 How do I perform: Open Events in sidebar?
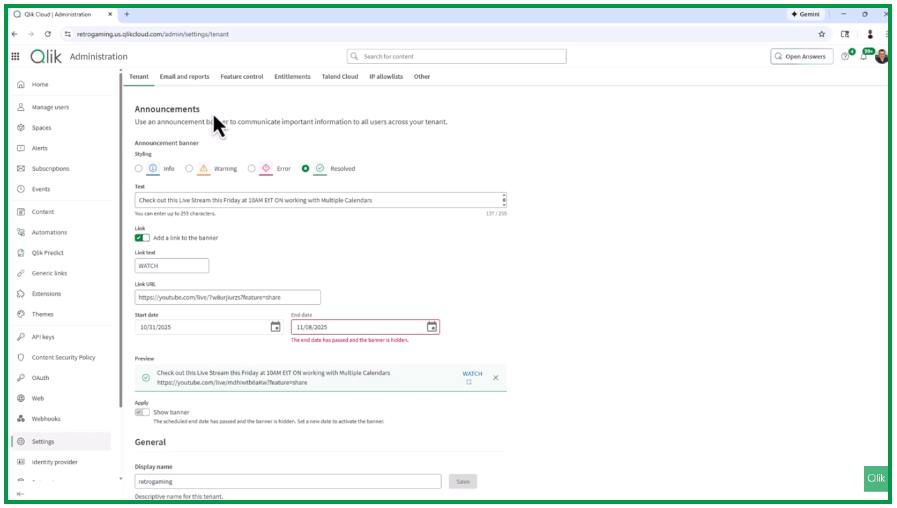[x=41, y=189]
